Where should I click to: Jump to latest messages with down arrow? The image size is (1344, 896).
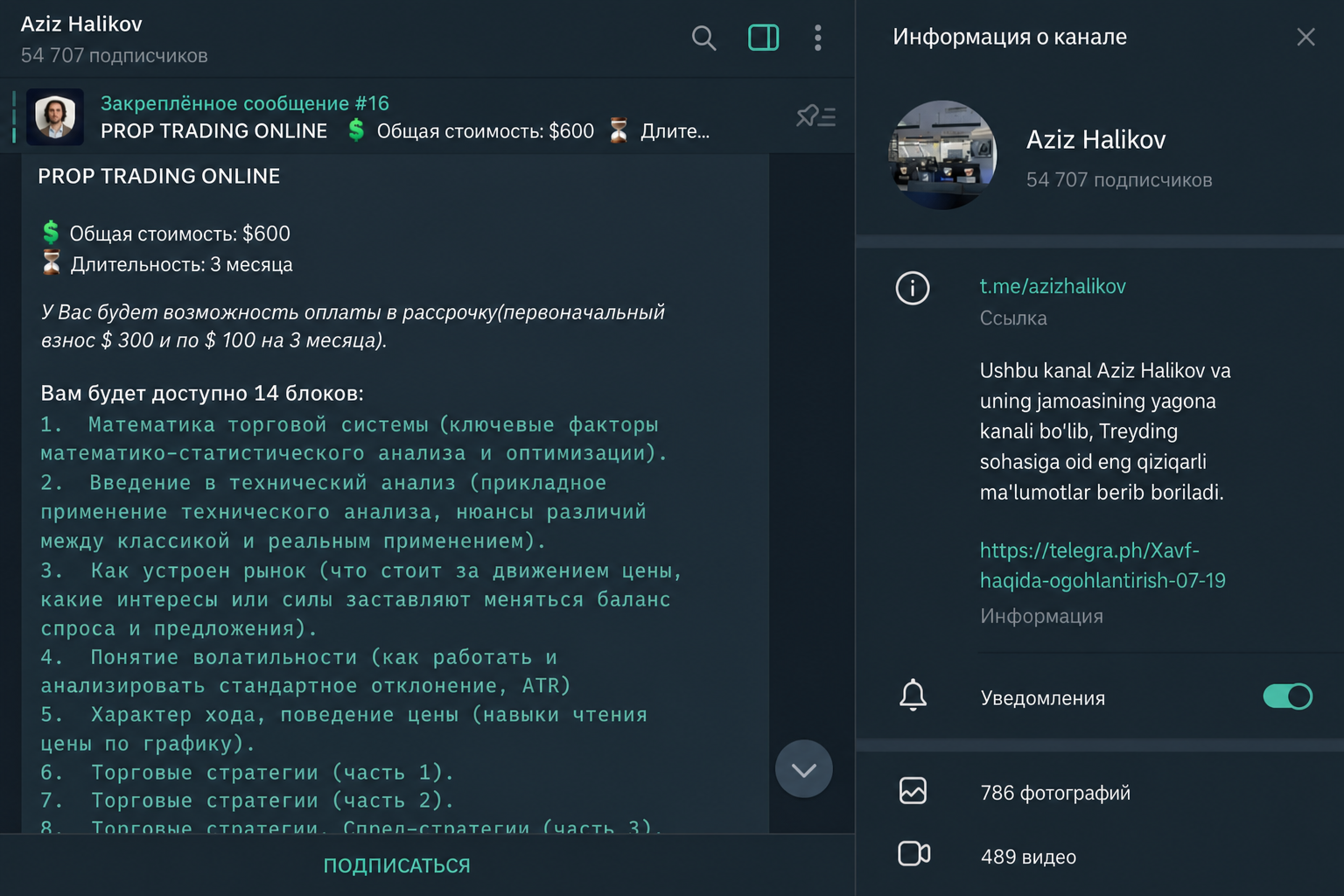tap(804, 769)
